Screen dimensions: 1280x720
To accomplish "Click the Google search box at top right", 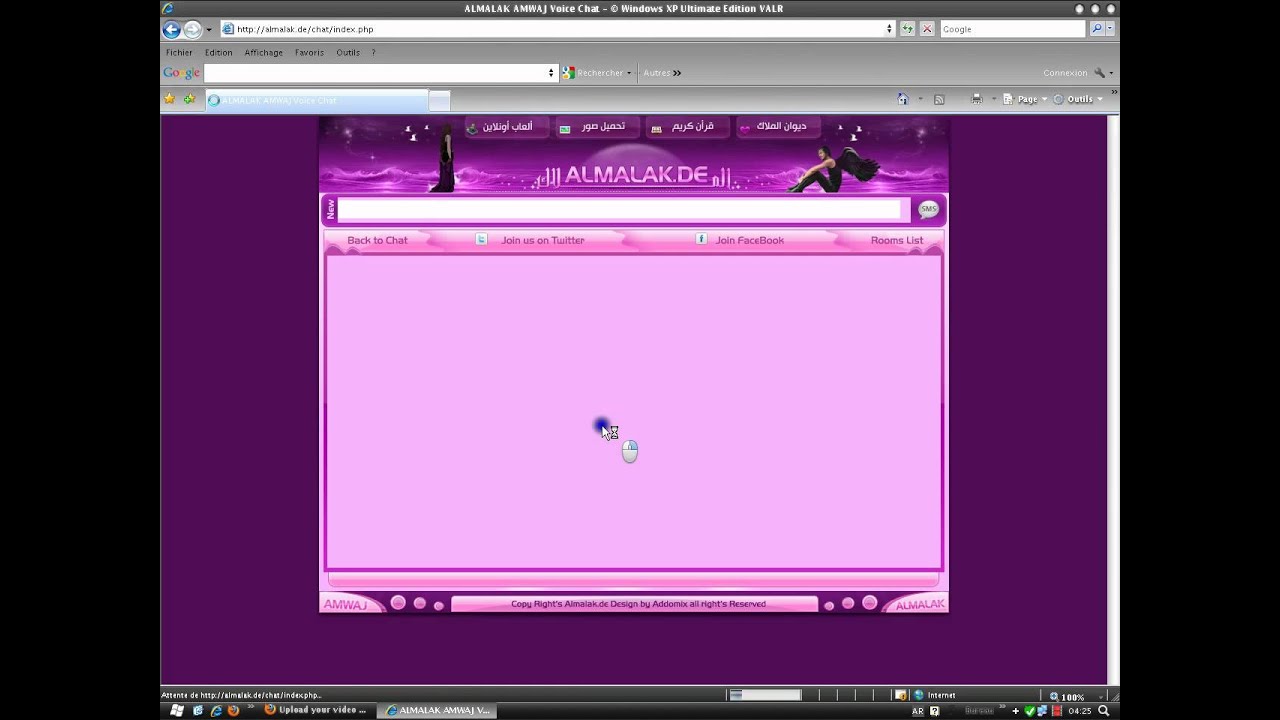I will pyautogui.click(x=1012, y=29).
